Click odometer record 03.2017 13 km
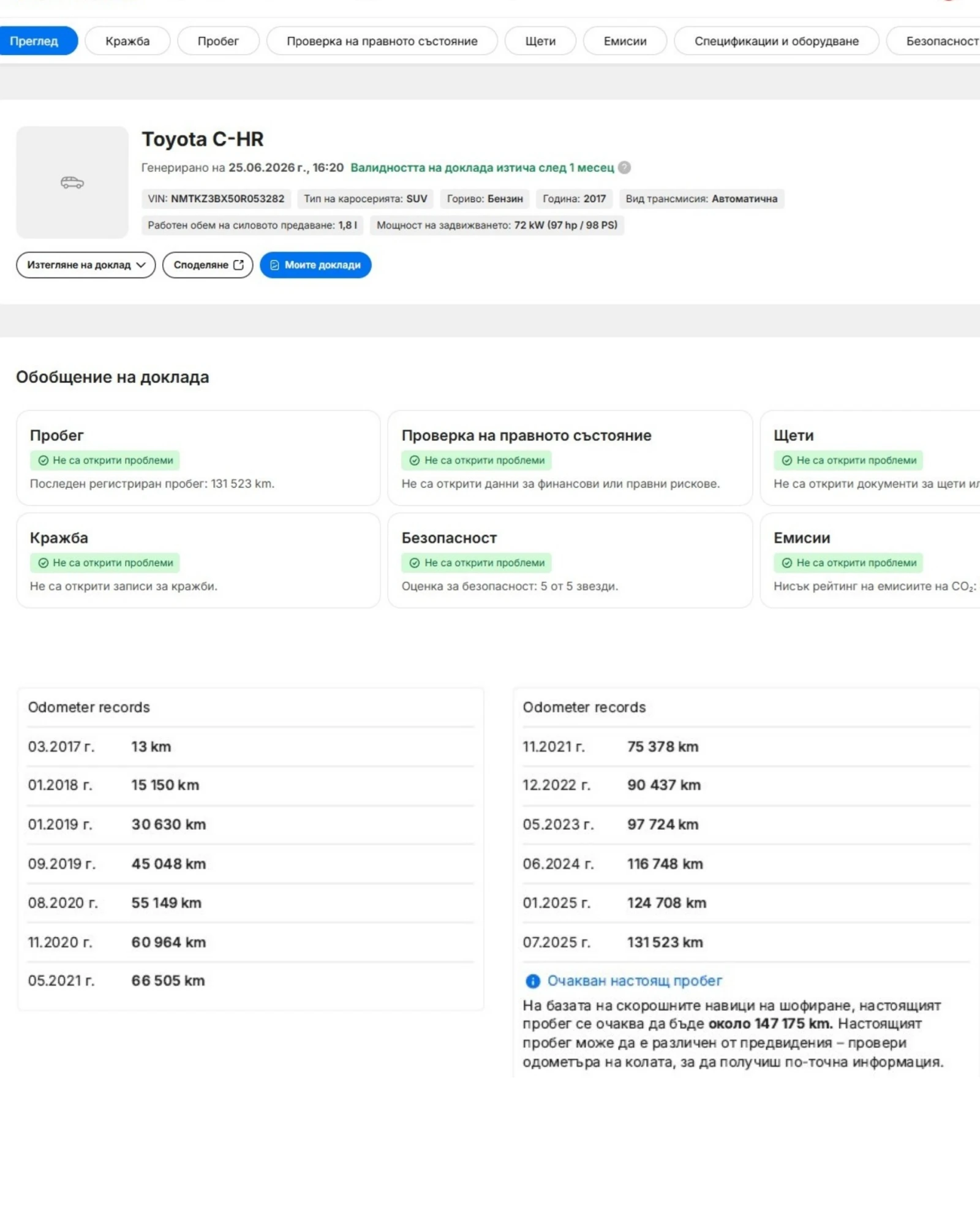 point(251,747)
